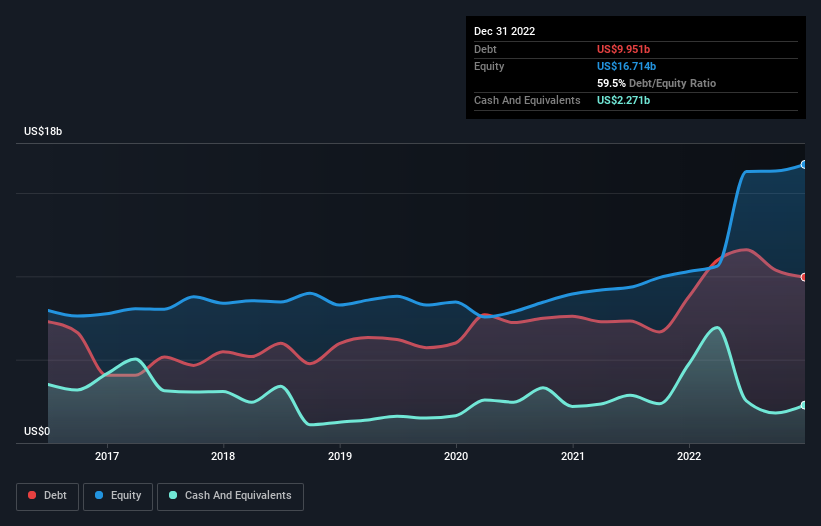Click the US$18b y-axis label
Viewport: 821px width, 526px height.
tap(43, 131)
